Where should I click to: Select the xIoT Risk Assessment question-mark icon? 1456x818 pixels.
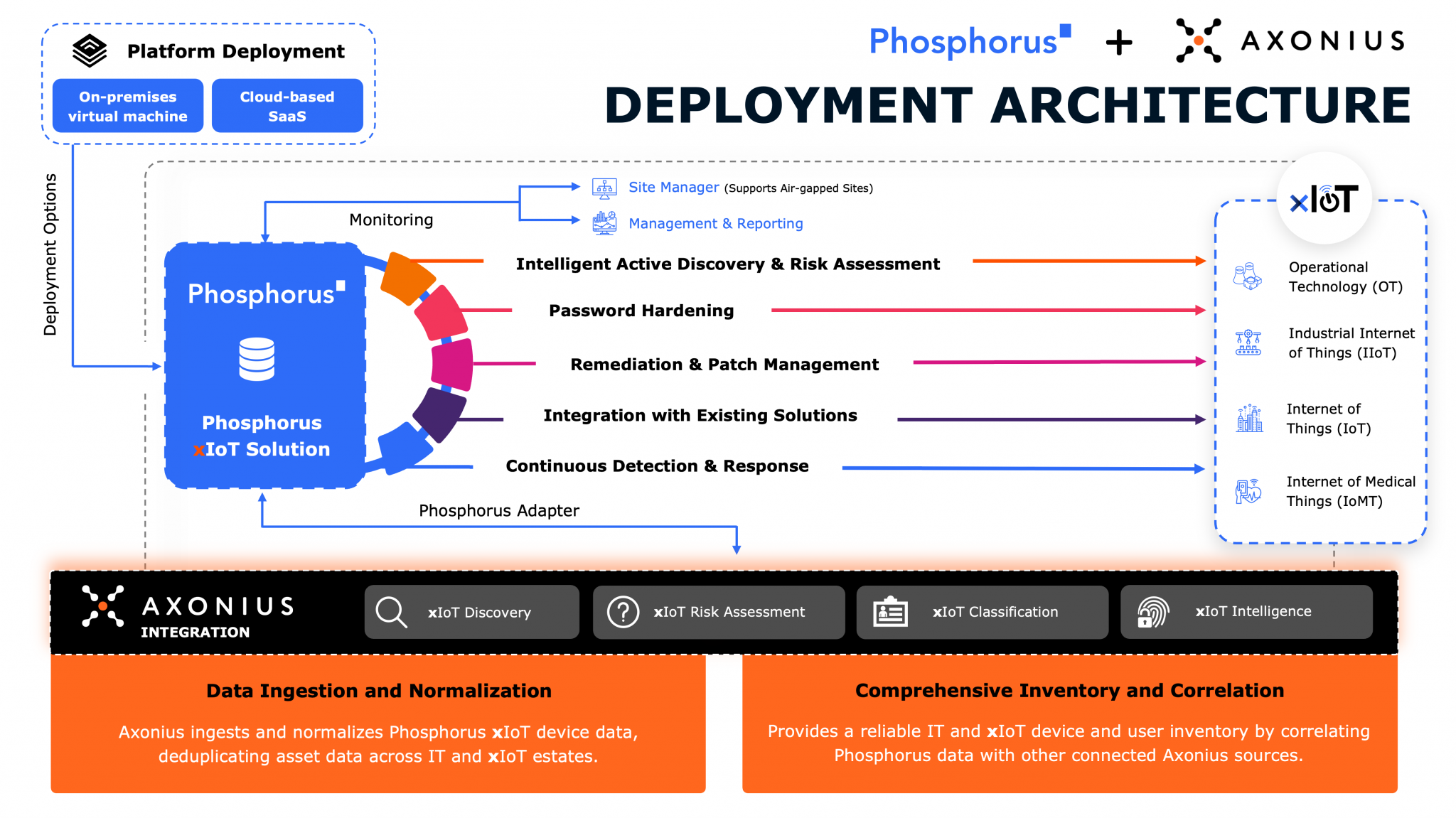[x=623, y=612]
